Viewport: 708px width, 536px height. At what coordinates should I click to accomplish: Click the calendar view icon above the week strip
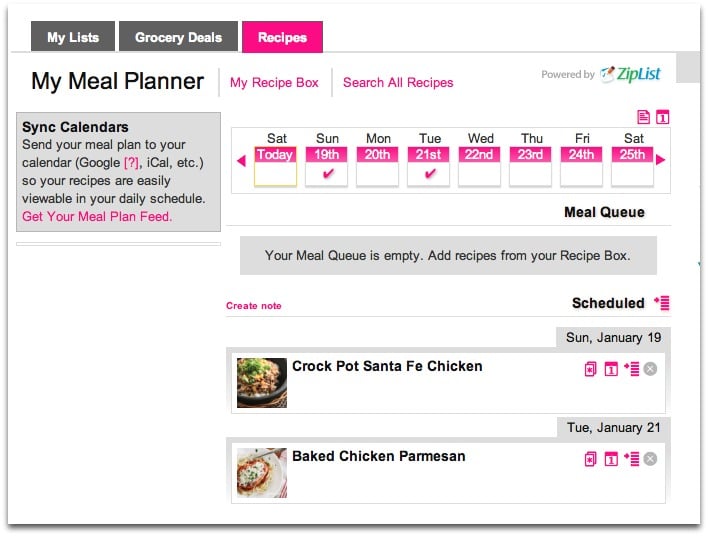(x=662, y=117)
